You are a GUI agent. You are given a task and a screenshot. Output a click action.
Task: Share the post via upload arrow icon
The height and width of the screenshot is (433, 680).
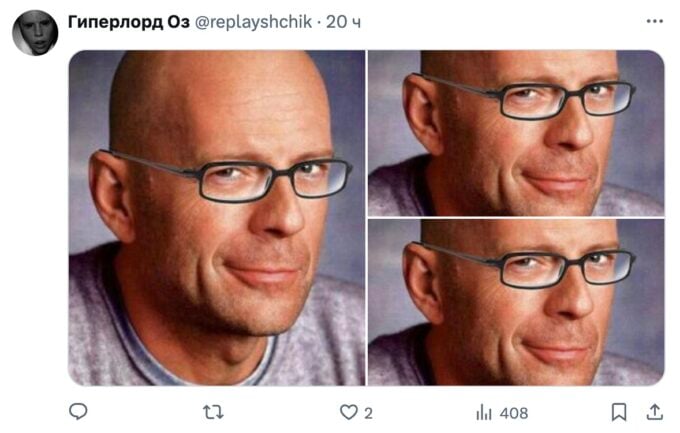pyautogui.click(x=655, y=412)
